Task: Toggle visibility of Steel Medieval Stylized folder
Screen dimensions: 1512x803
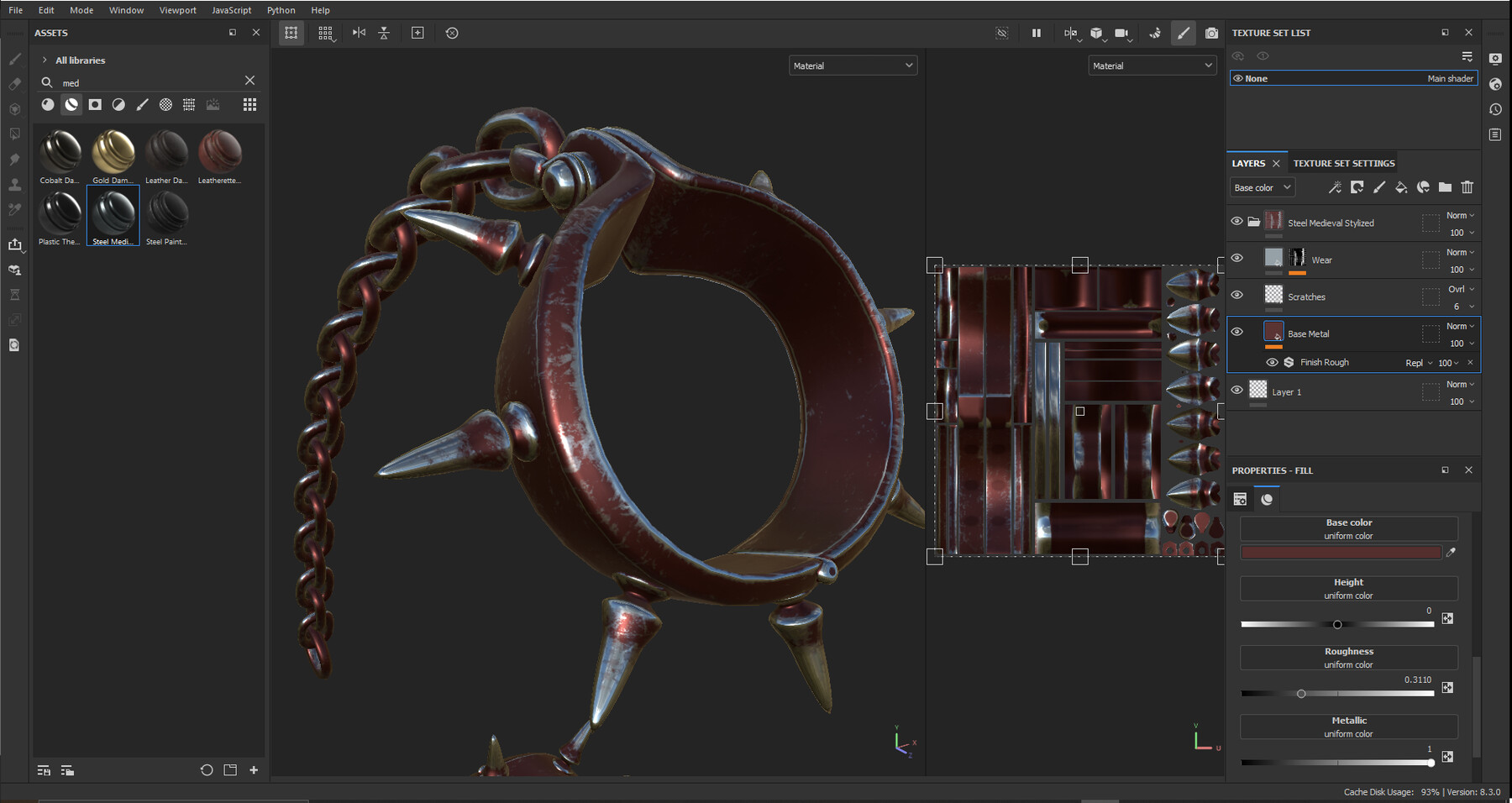Action: (1236, 221)
